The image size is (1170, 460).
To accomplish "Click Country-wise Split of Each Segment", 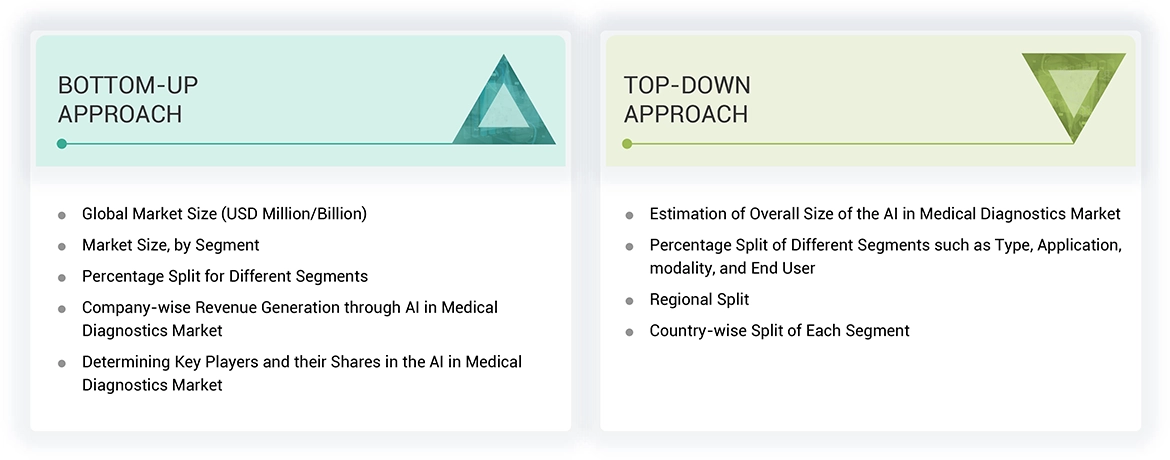I will [x=779, y=330].
